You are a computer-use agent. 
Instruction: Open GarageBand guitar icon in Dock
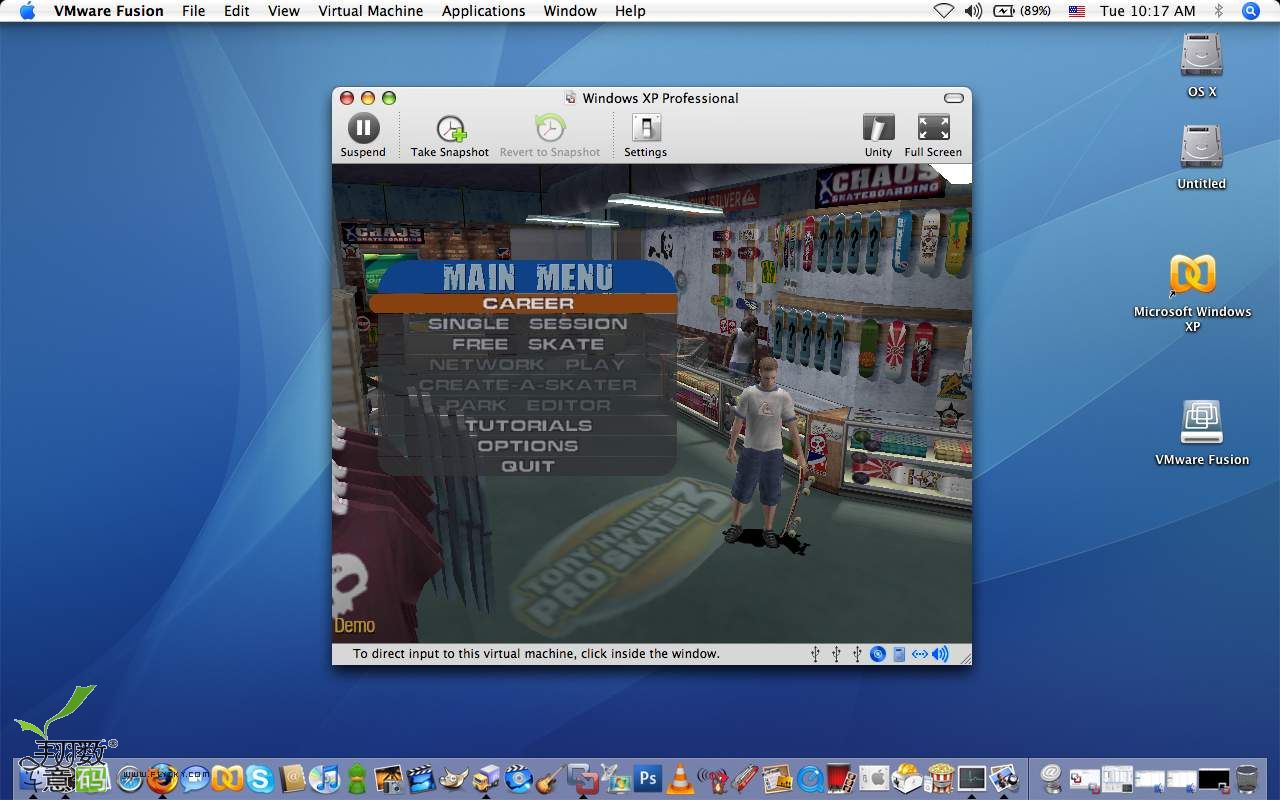click(549, 778)
